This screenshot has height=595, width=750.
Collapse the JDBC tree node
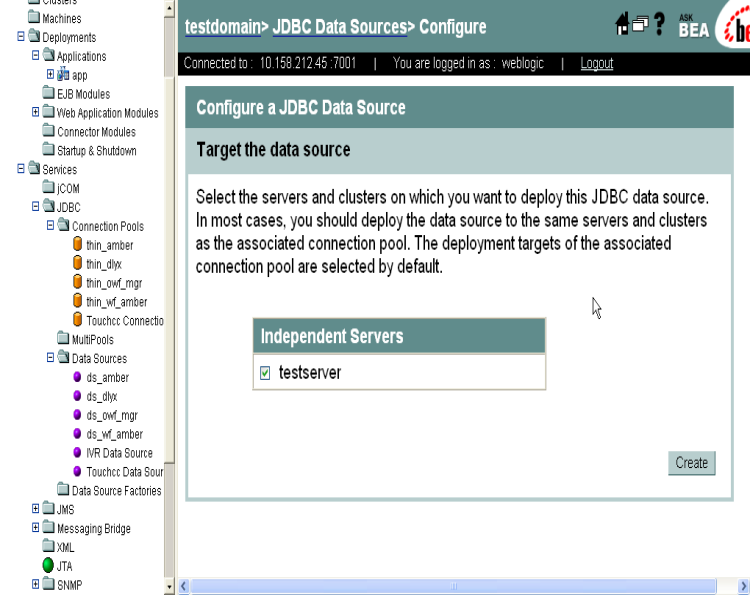click(x=35, y=206)
